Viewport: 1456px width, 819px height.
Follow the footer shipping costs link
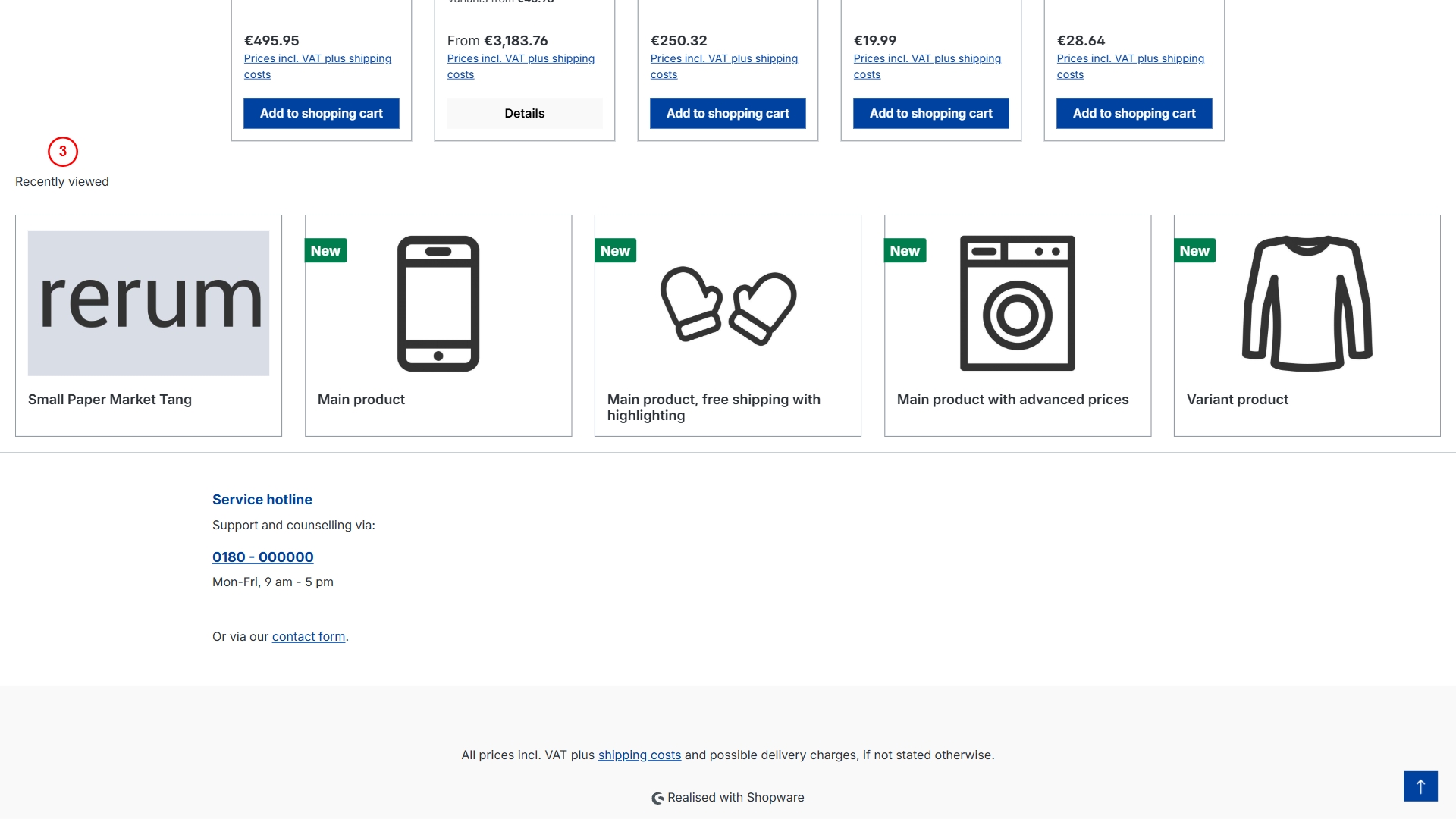(x=639, y=755)
